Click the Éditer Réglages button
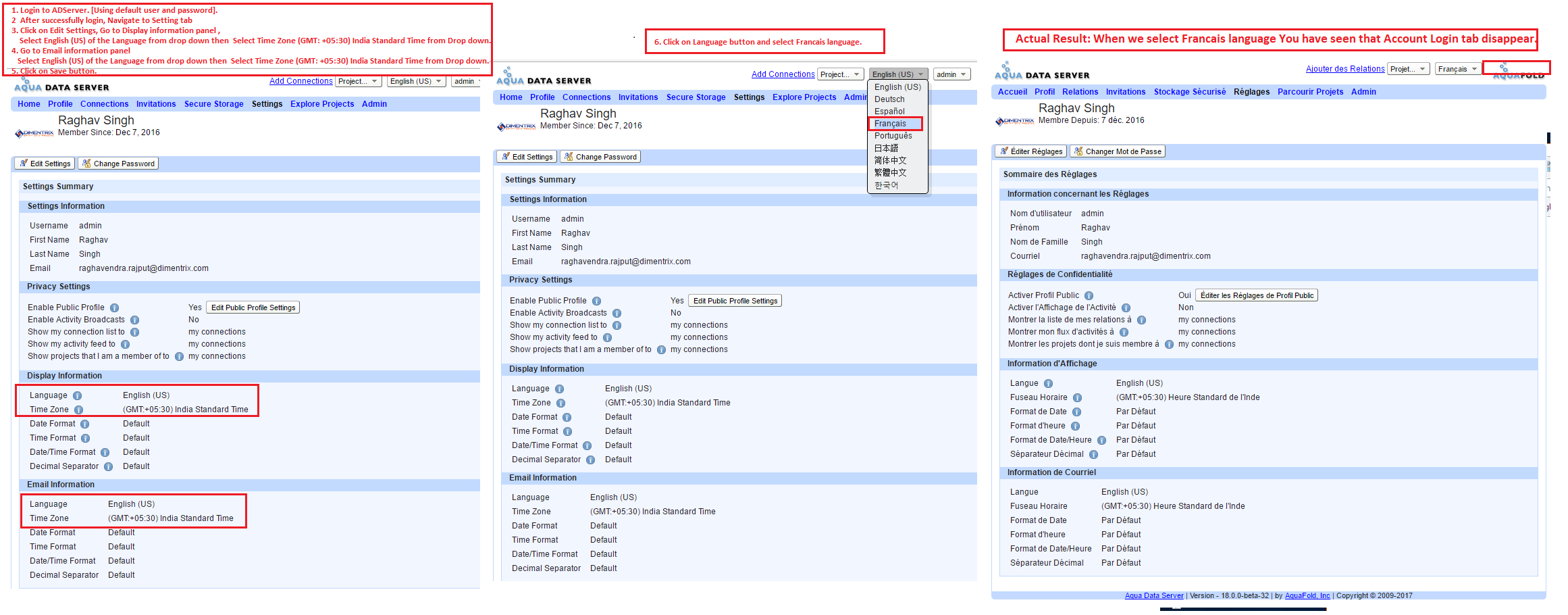Image resolution: width=1568 pixels, height=615 pixels. pos(1030,151)
